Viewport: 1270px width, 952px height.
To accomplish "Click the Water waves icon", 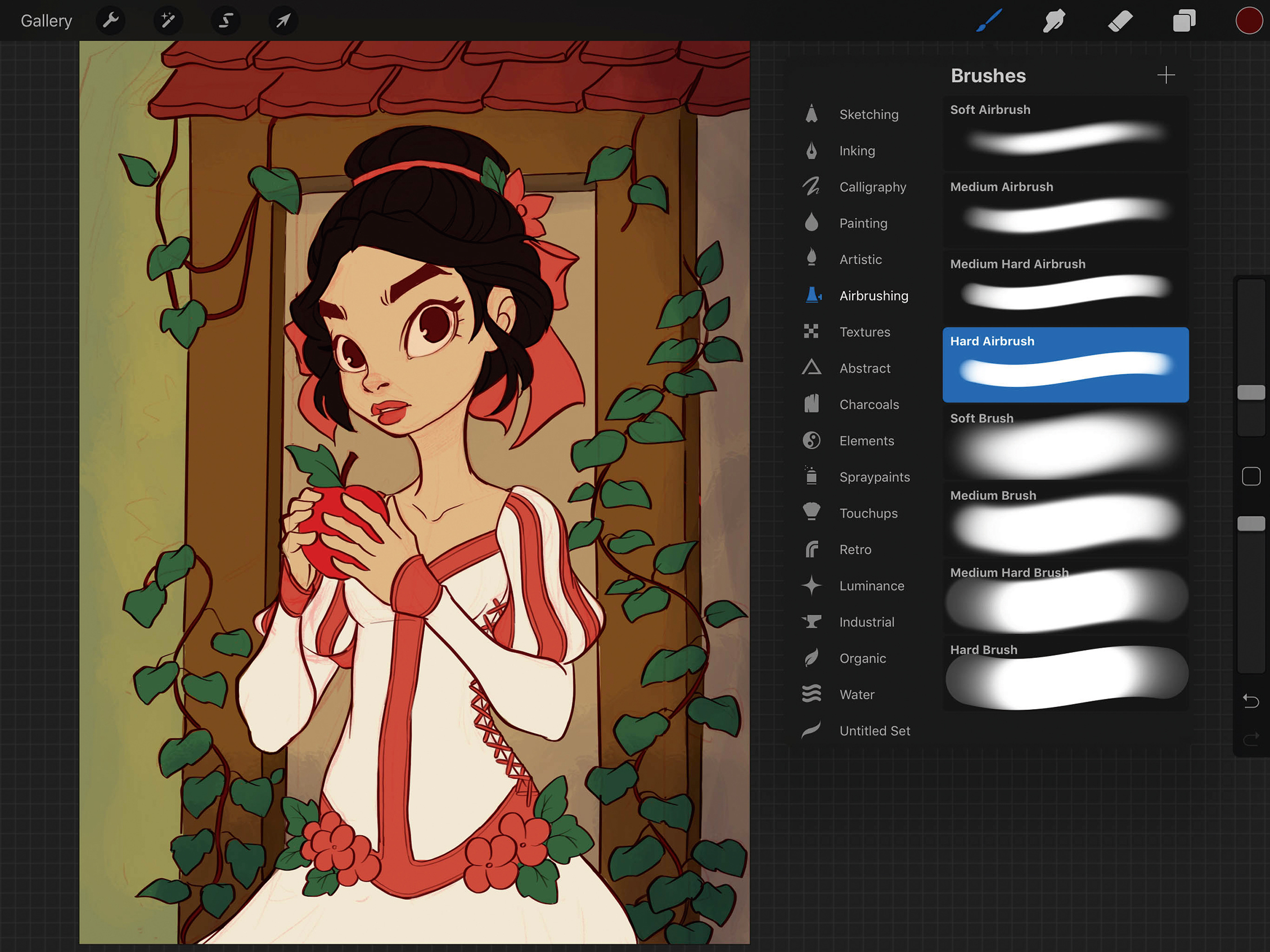I will tap(811, 694).
